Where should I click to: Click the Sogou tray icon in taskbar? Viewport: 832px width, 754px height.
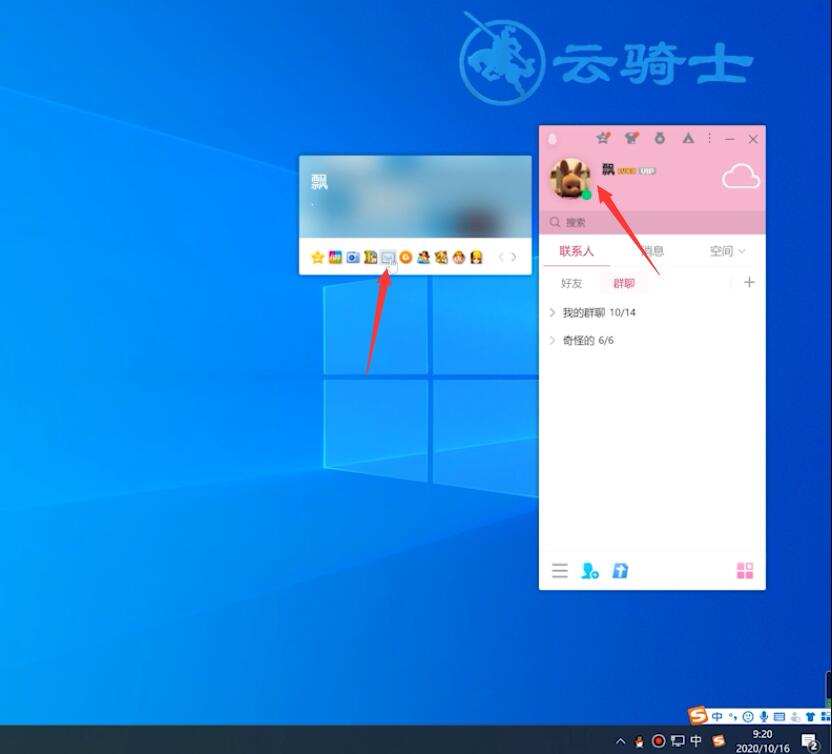coord(718,741)
